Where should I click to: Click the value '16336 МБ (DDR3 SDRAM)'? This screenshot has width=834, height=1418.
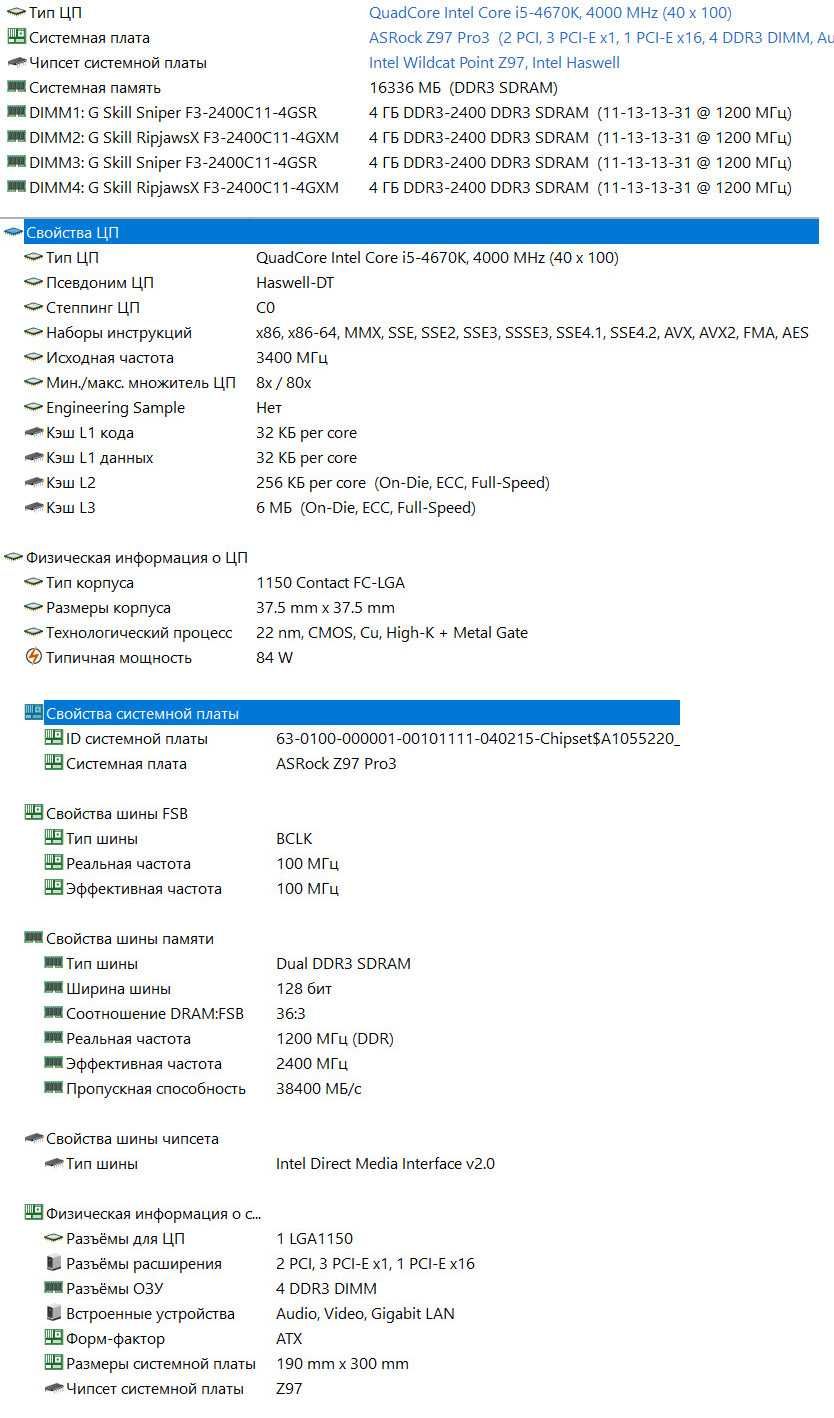463,88
